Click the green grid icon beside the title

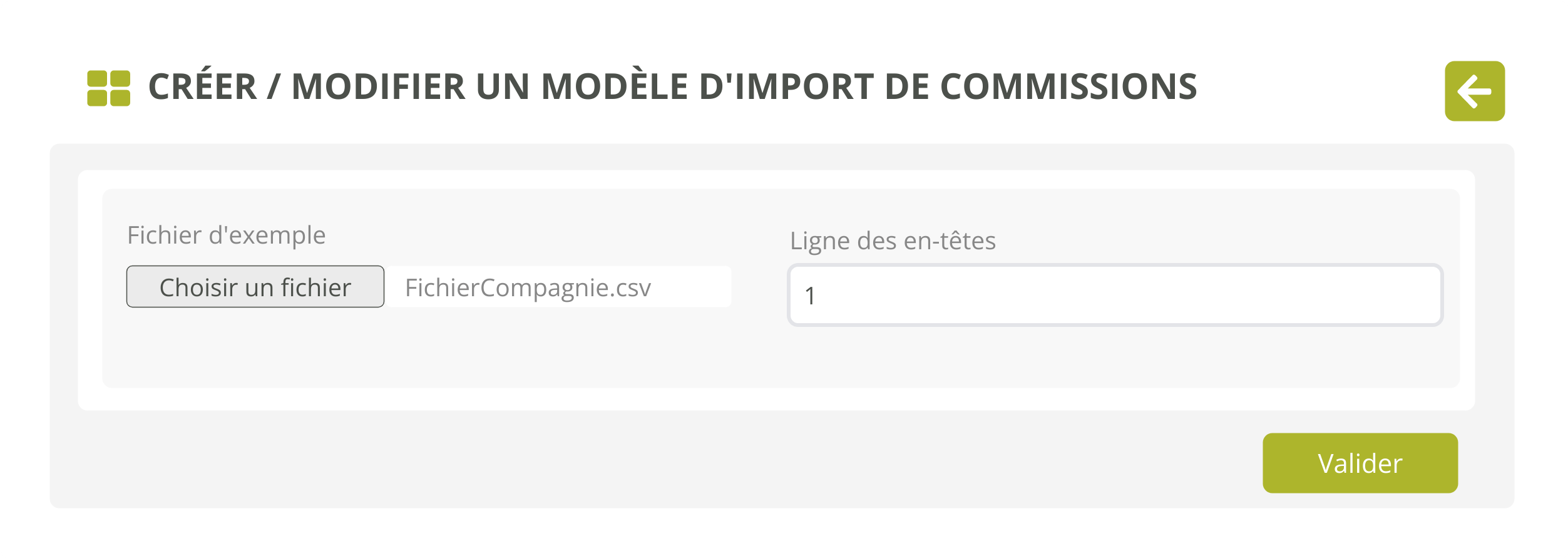click(108, 88)
